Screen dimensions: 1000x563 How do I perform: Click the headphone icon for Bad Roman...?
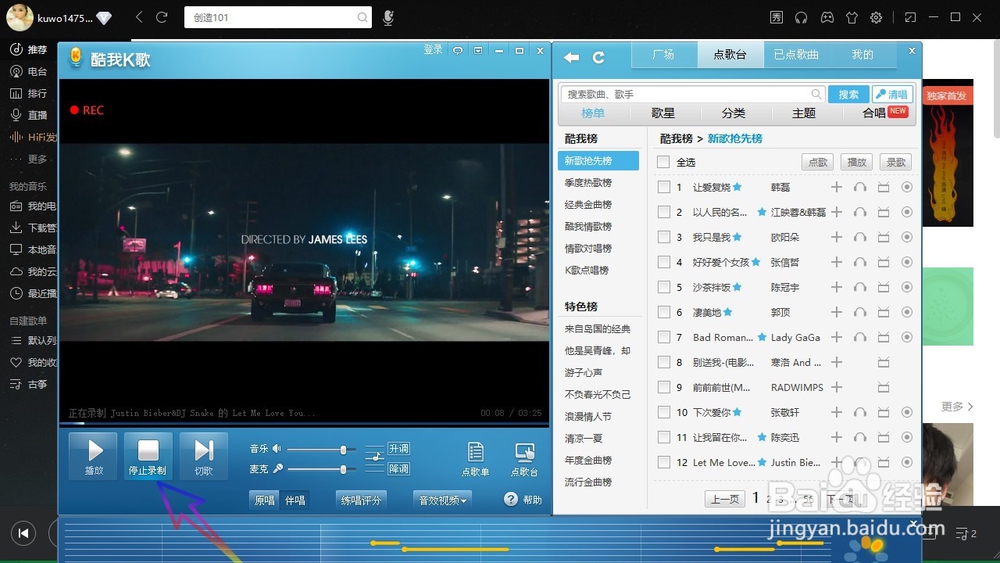pos(860,337)
